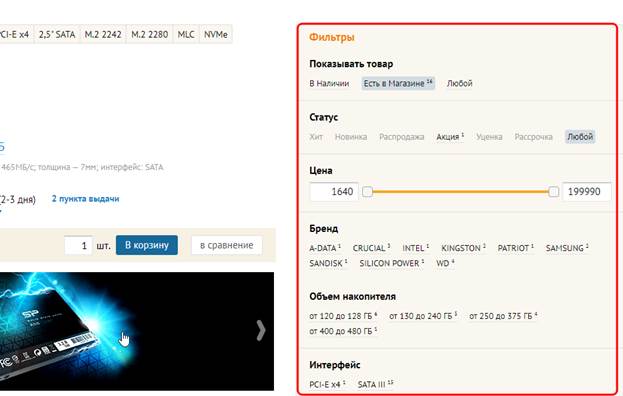Select 'Есть в Магазине' availability option

click(x=398, y=83)
